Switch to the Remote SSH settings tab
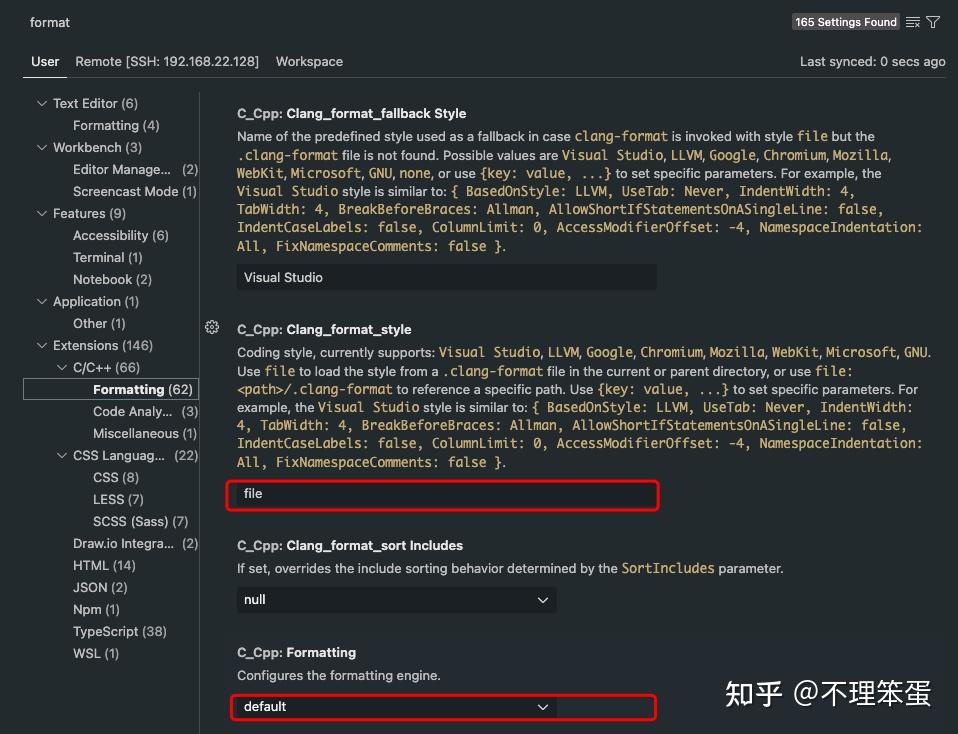The image size is (958, 734). 167,62
